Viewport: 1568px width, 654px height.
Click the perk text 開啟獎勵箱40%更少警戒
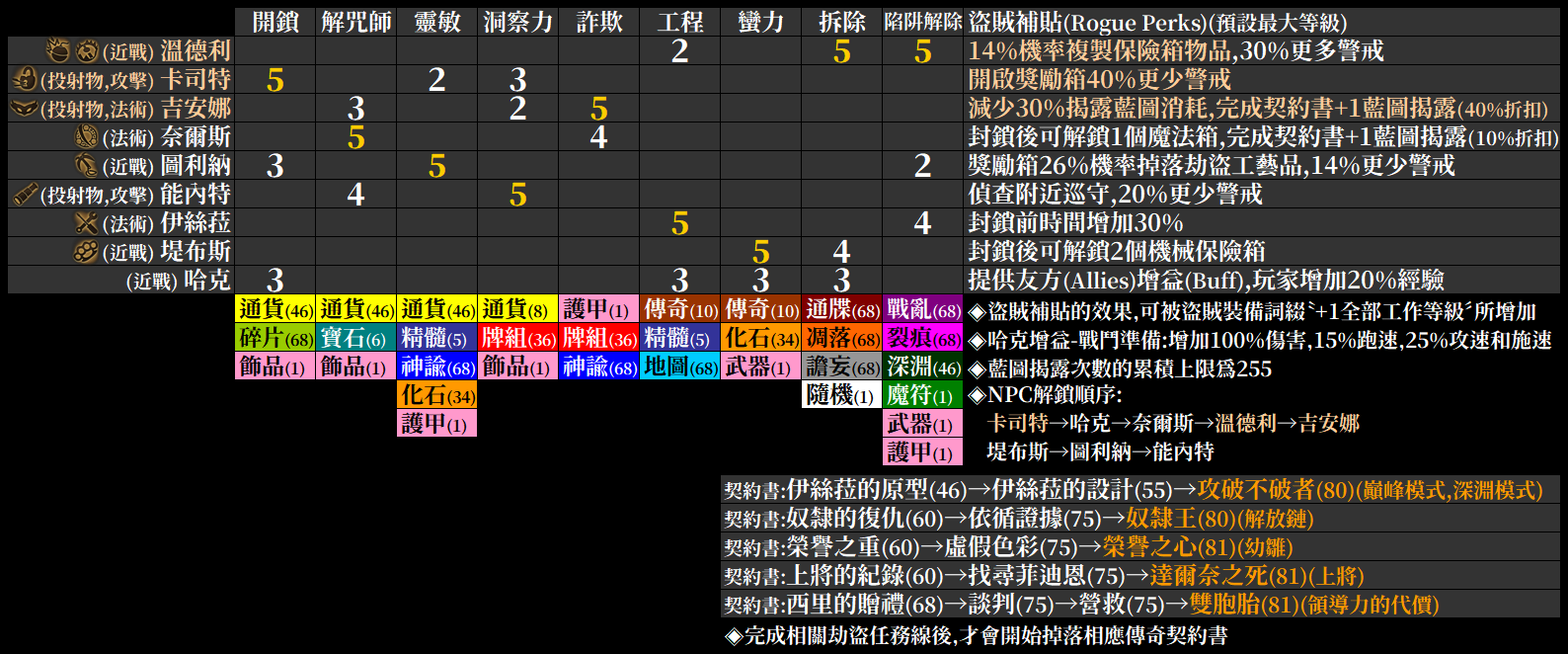[x=1099, y=79]
